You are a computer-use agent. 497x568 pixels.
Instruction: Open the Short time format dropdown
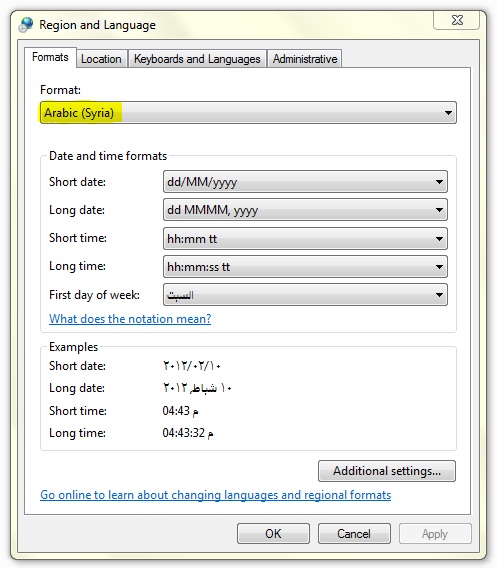click(x=305, y=239)
